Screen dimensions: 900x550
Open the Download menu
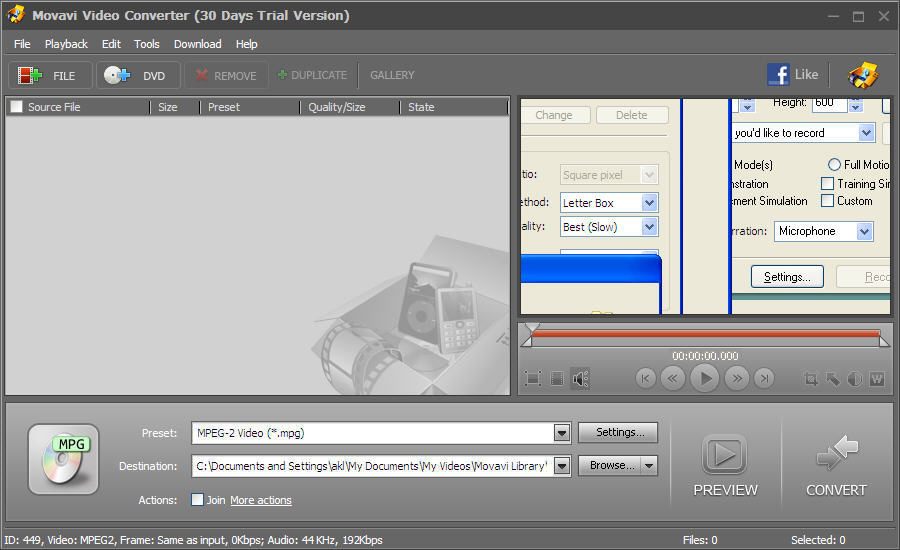coord(197,44)
